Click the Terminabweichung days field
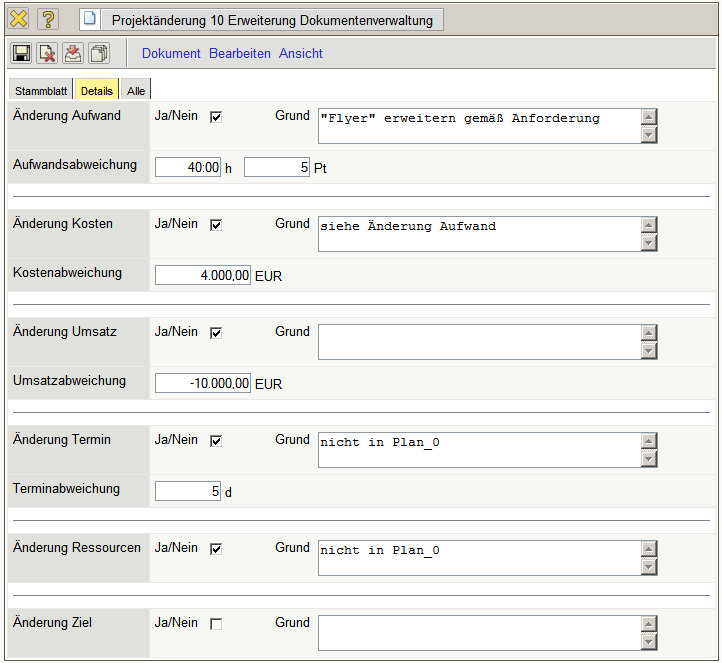The width and height of the screenshot is (722, 663). pyautogui.click(x=188, y=491)
